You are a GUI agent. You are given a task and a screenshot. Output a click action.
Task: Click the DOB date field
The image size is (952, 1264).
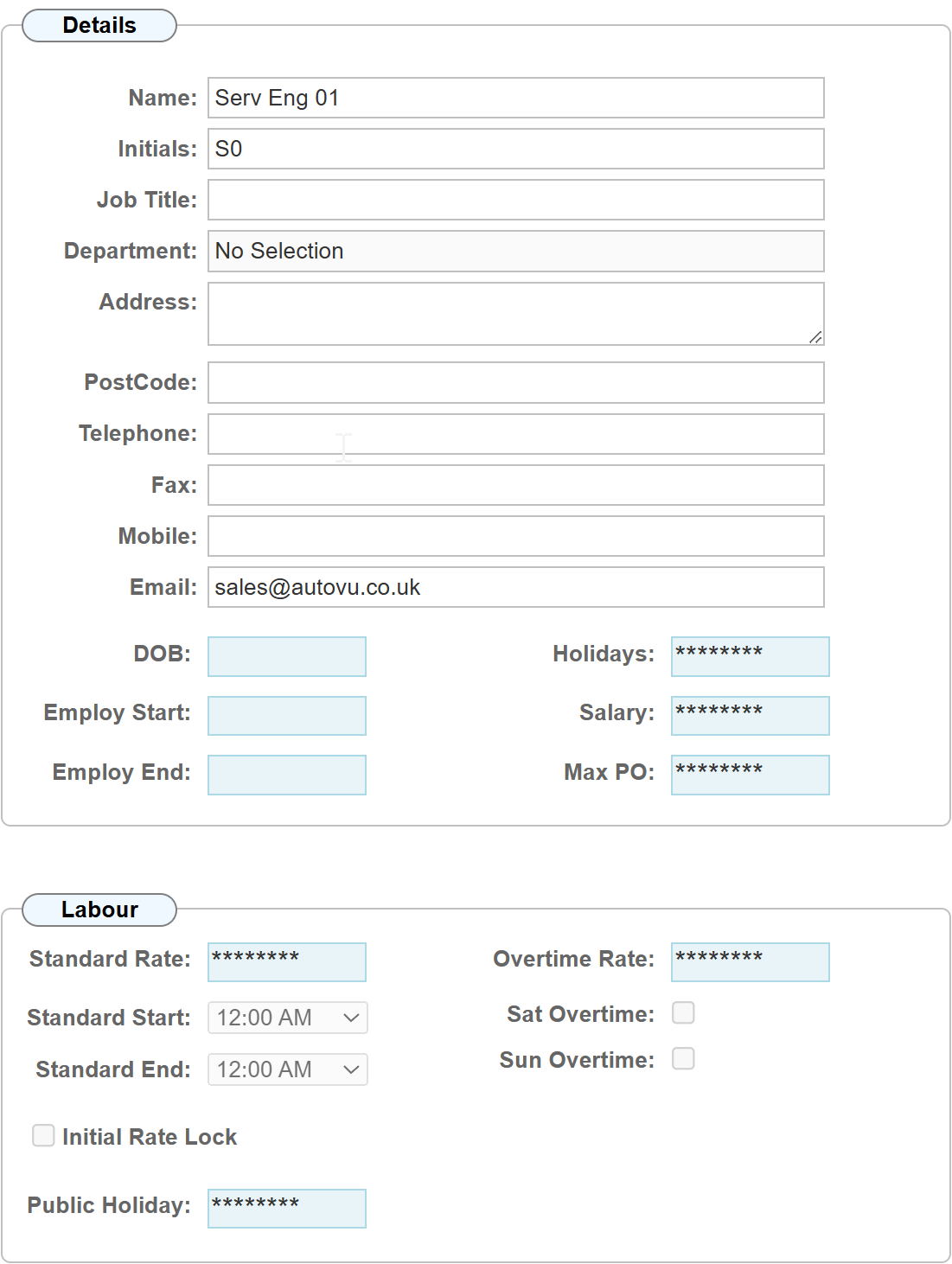287,657
